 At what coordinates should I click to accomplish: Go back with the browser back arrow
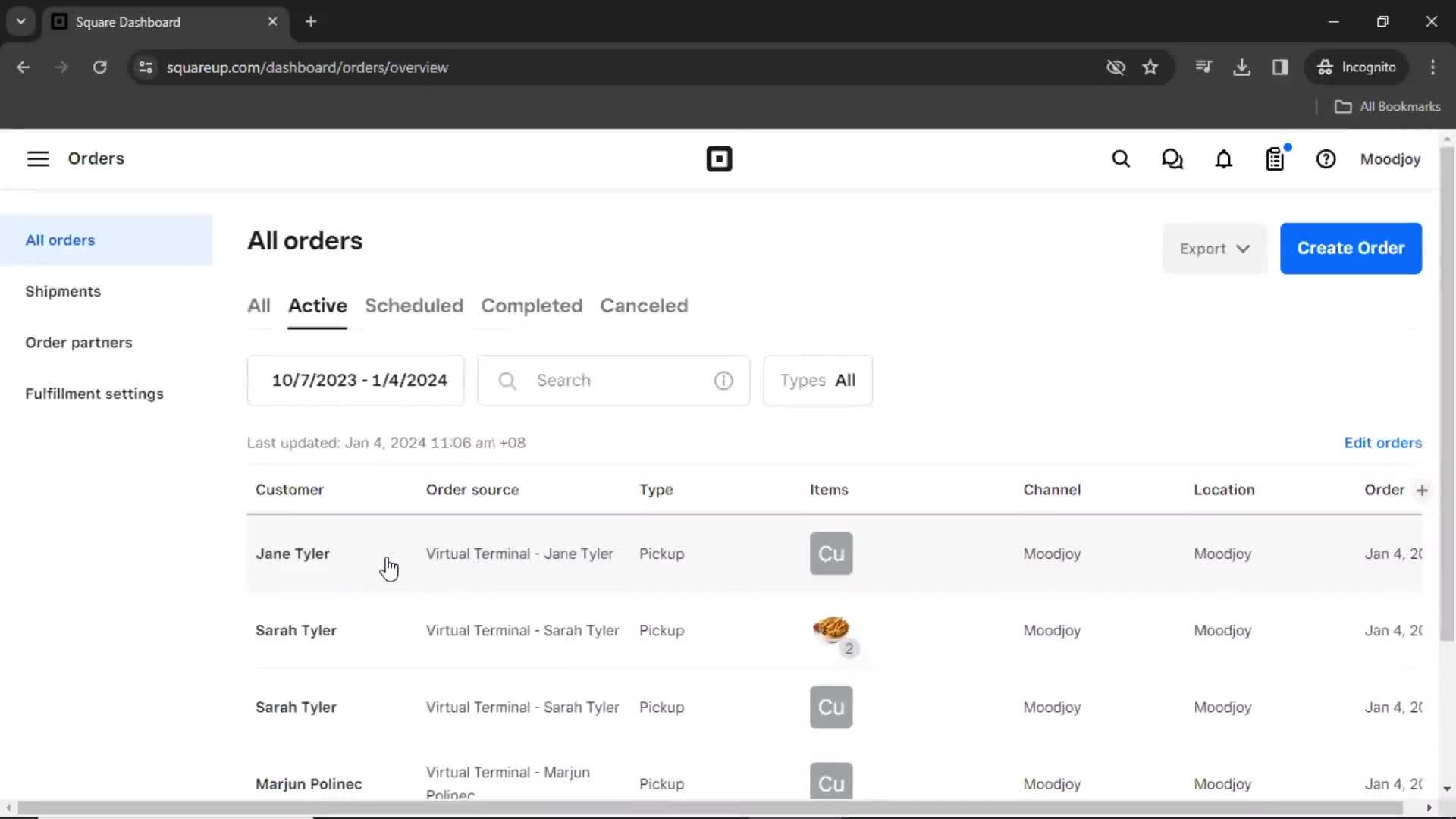pyautogui.click(x=24, y=67)
